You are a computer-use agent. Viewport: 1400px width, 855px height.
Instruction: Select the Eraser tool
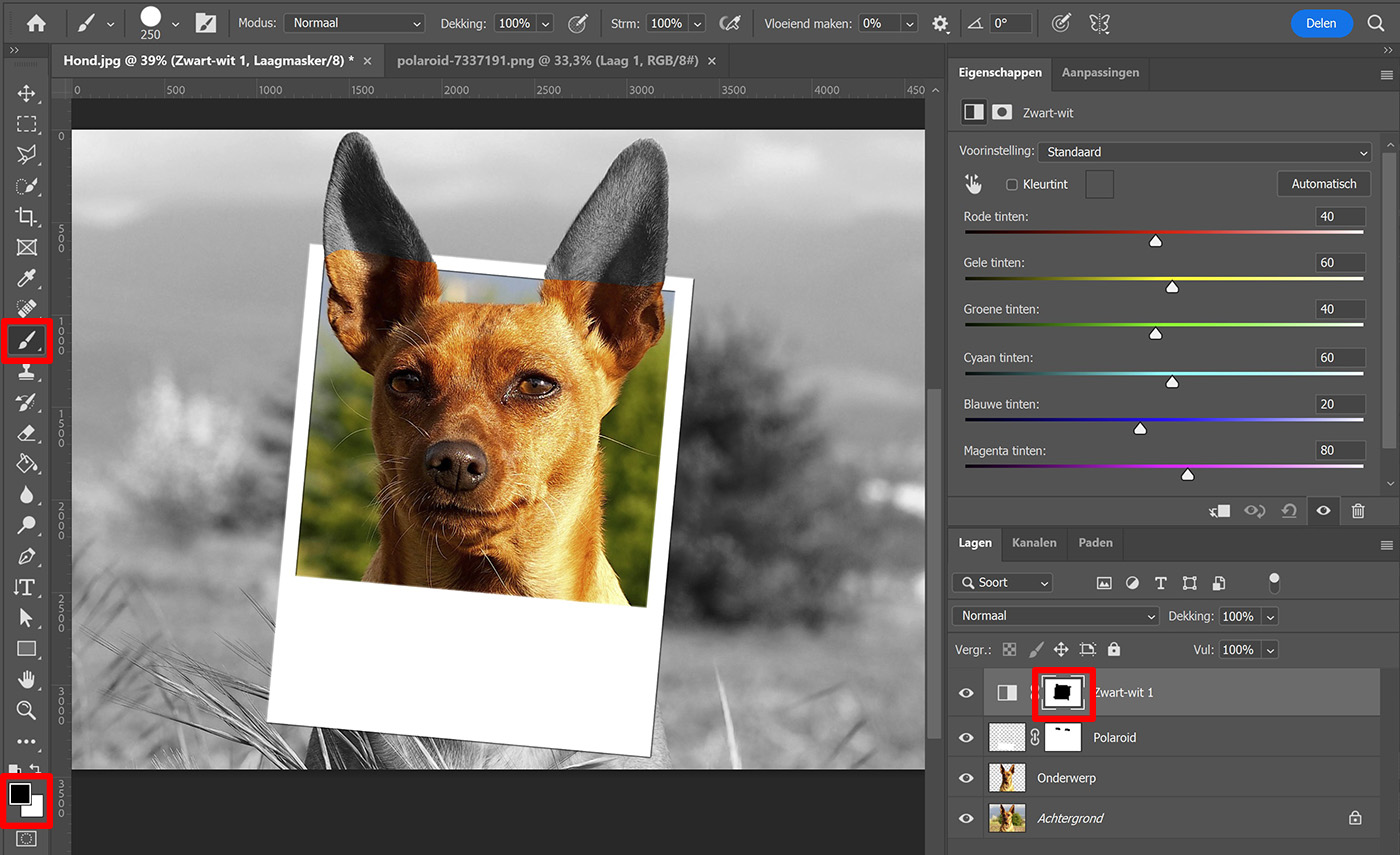(27, 433)
